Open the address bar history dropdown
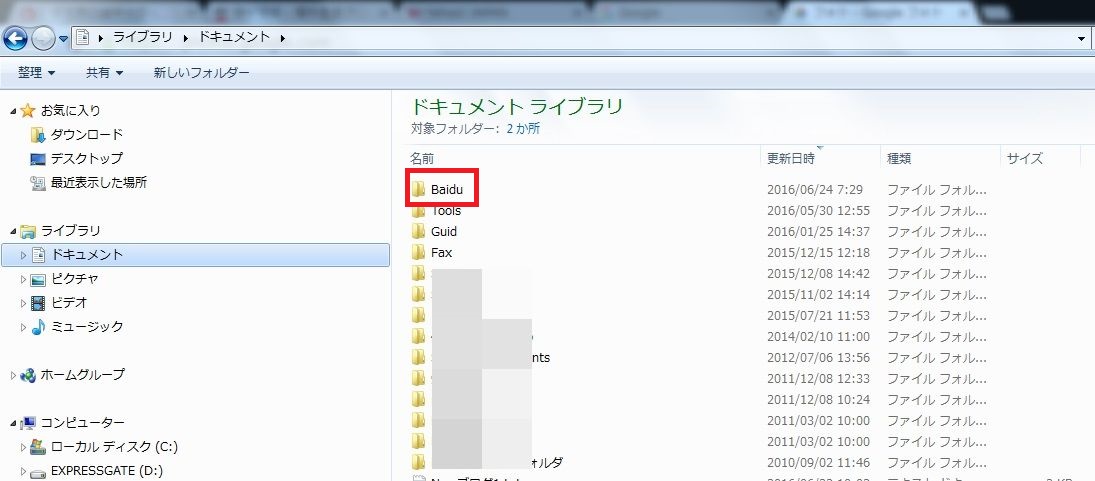 (x=1081, y=38)
